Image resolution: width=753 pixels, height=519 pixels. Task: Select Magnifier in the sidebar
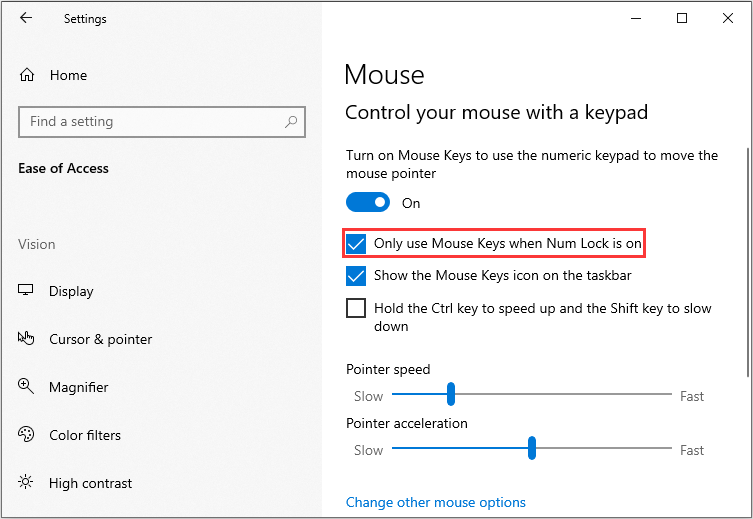(x=79, y=387)
